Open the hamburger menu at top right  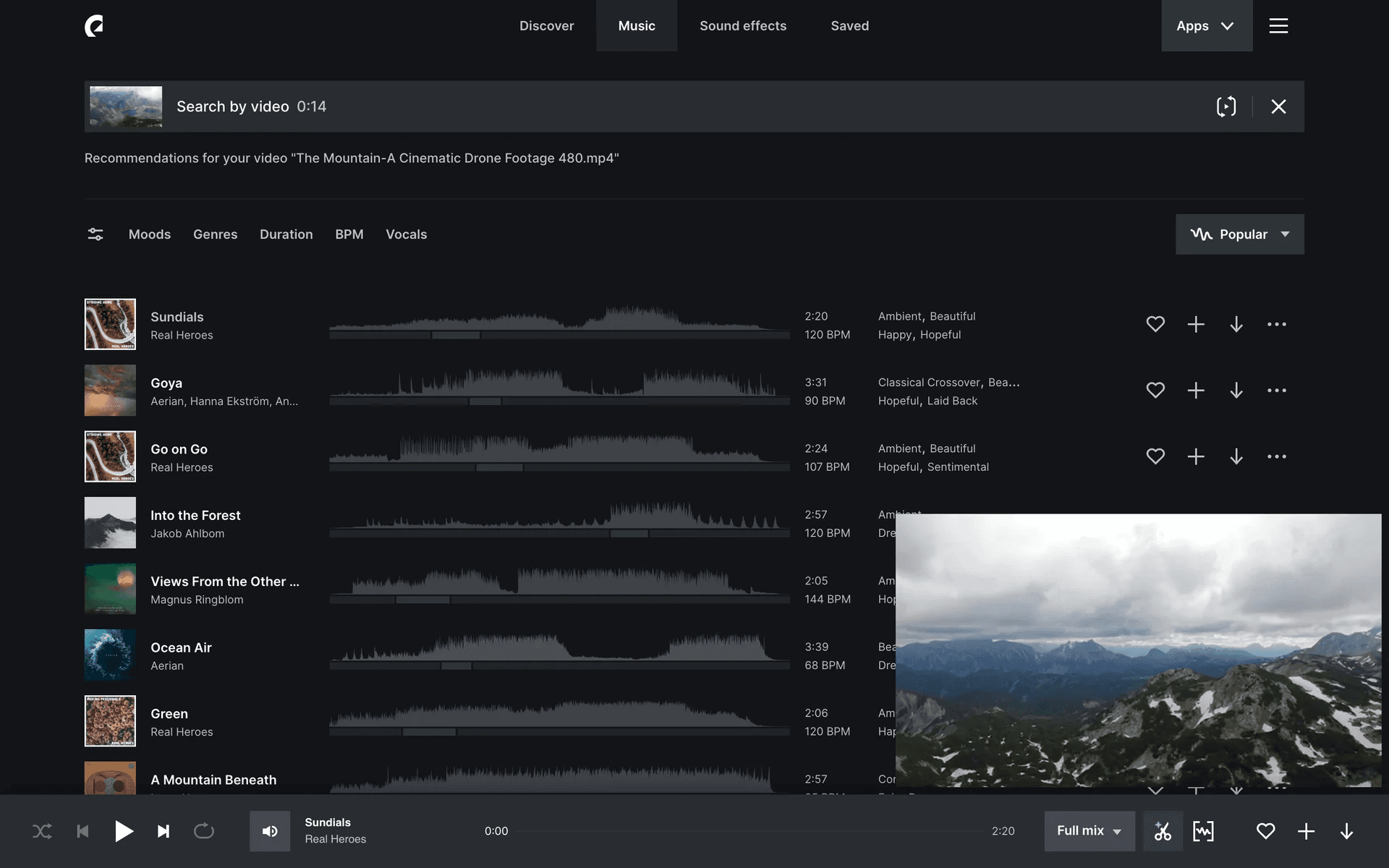[1278, 26]
